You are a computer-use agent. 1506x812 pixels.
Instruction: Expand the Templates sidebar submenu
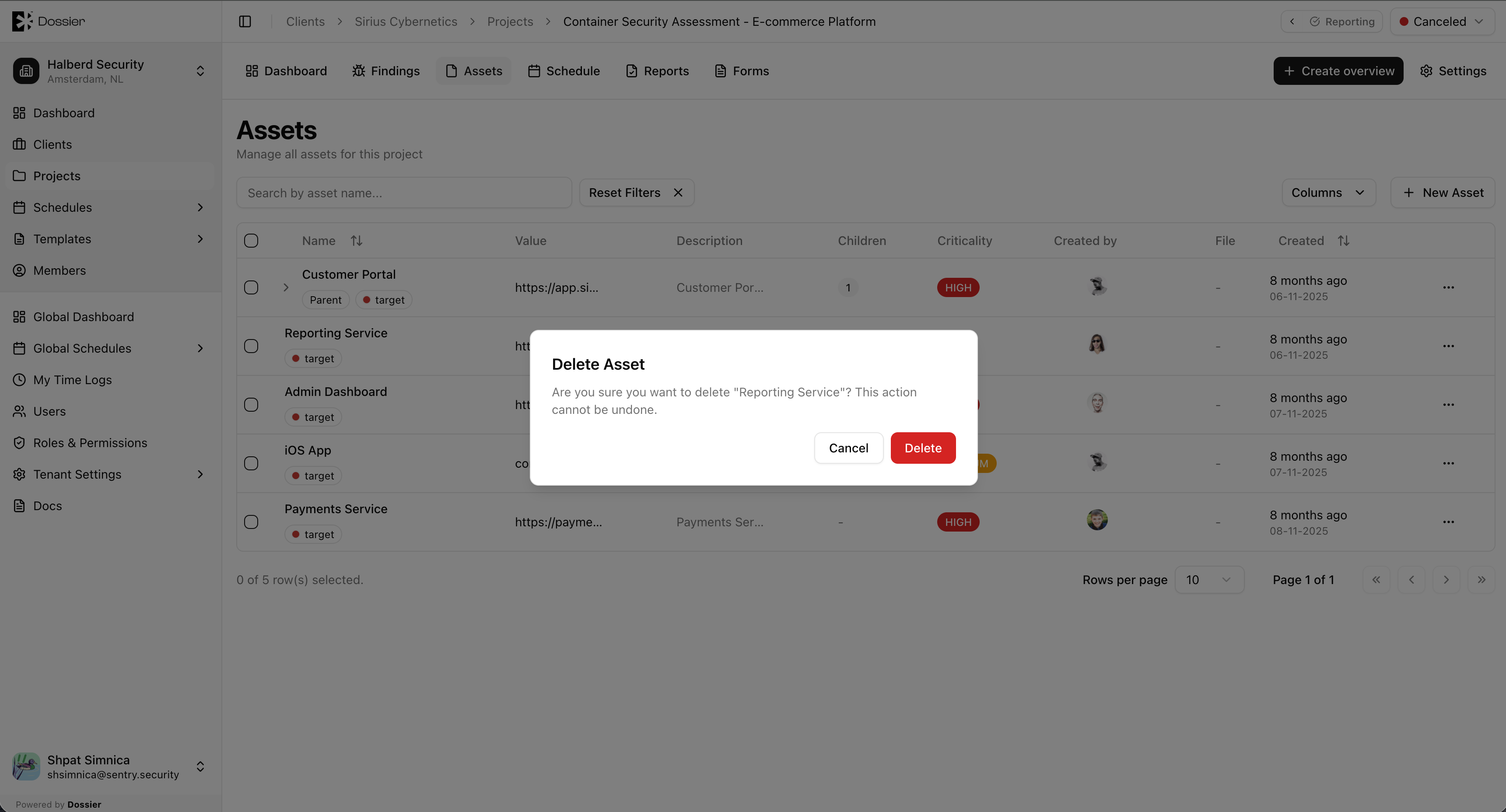[200, 239]
